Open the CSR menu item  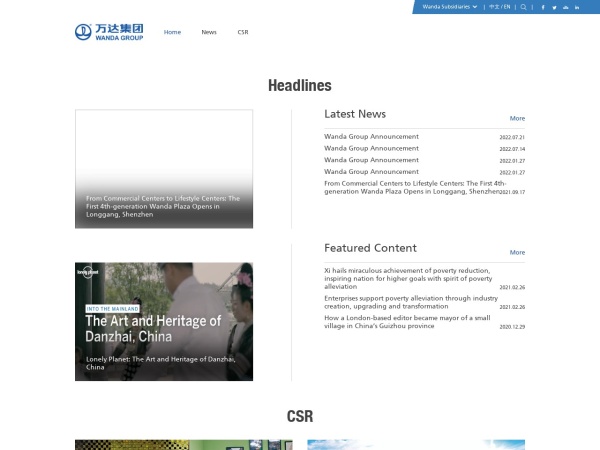click(243, 32)
